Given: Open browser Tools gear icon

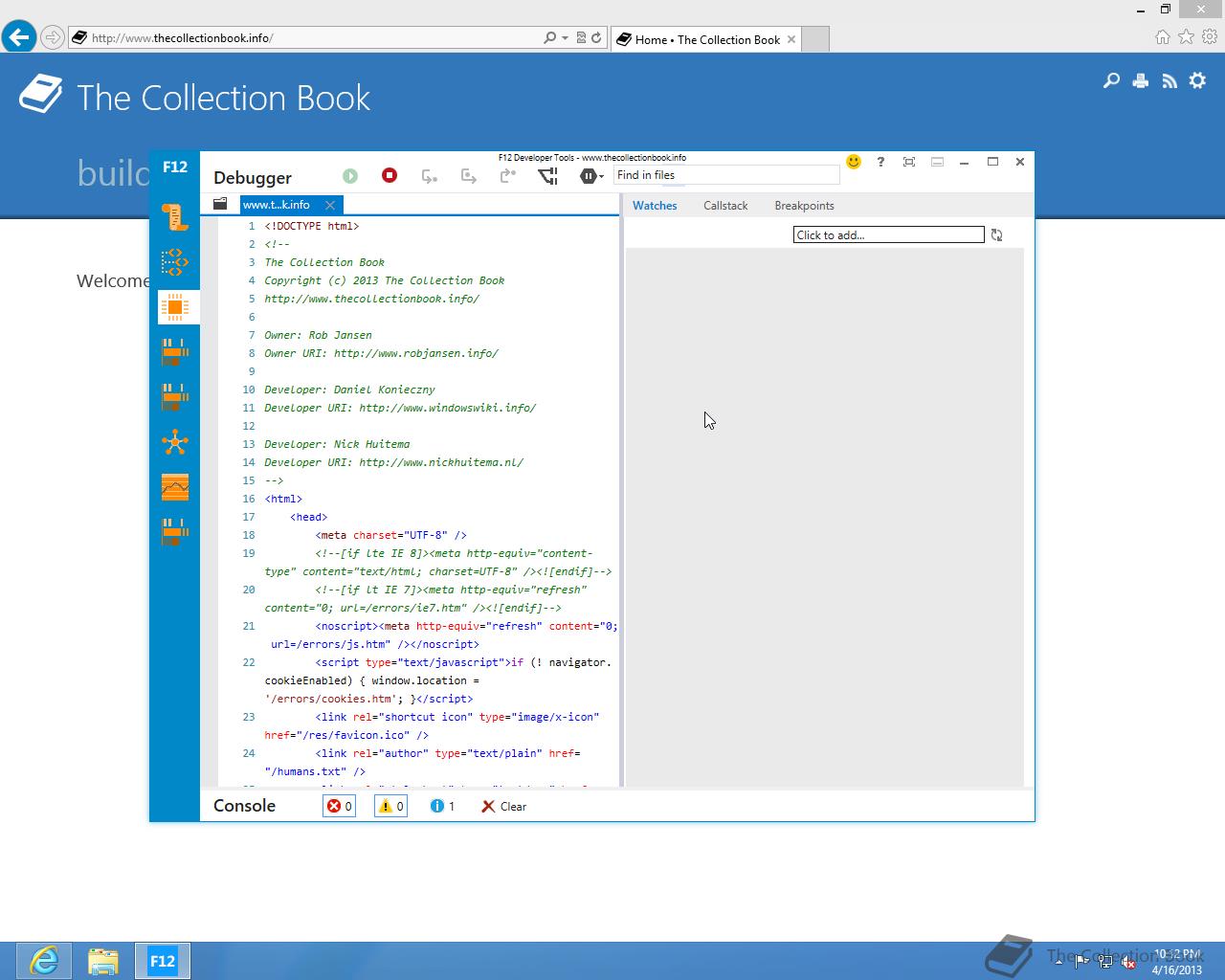Looking at the screenshot, I should pos(1210,37).
